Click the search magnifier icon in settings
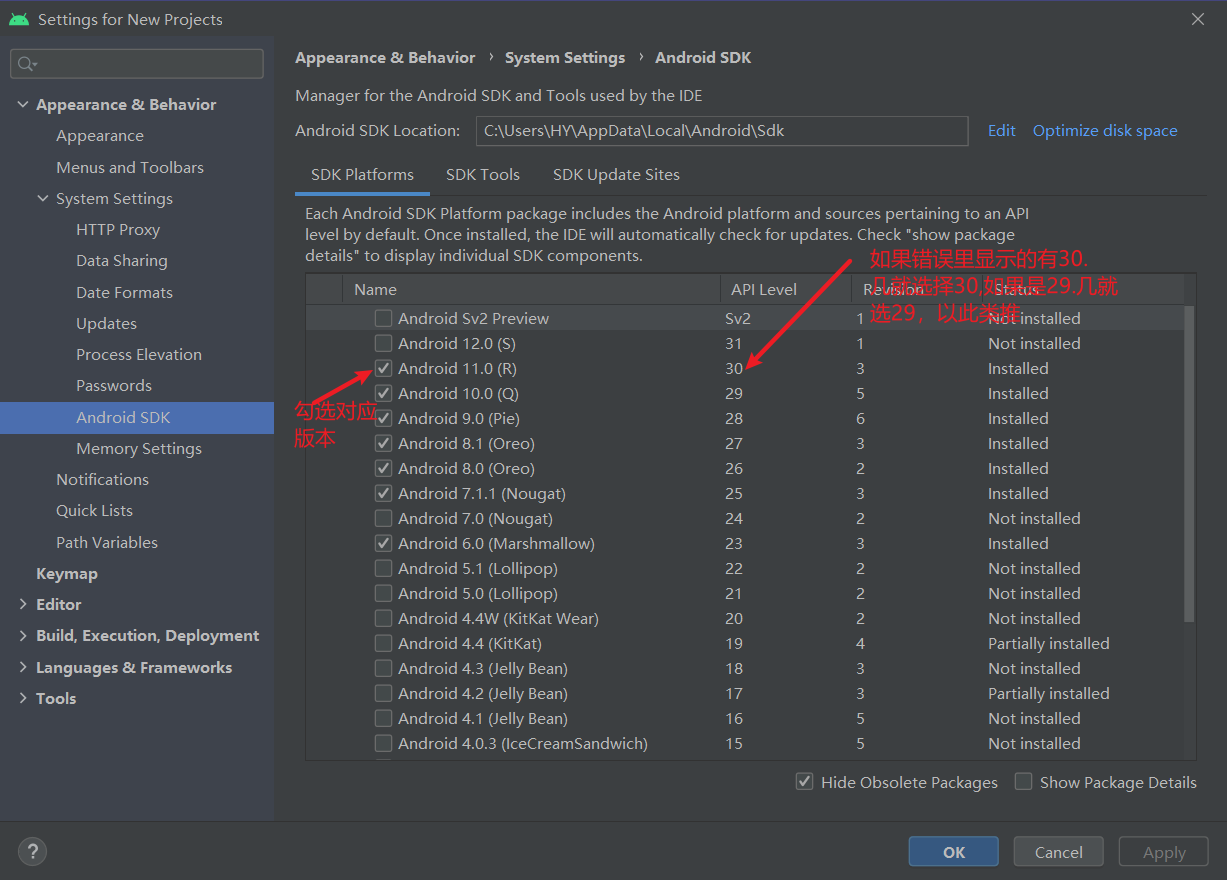The height and width of the screenshot is (880, 1227). [26, 64]
